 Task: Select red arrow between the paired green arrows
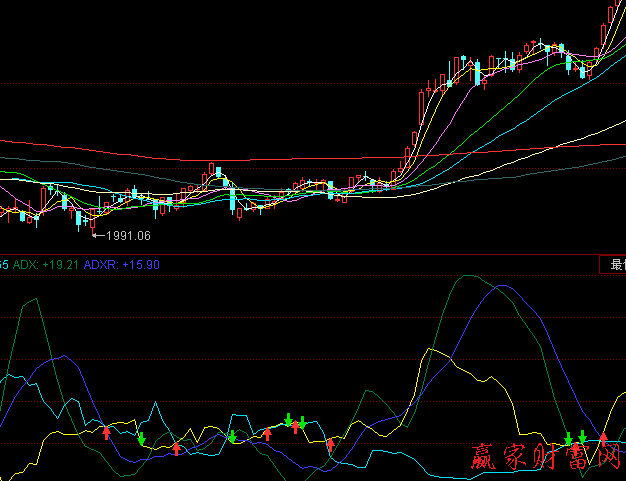(x=295, y=427)
